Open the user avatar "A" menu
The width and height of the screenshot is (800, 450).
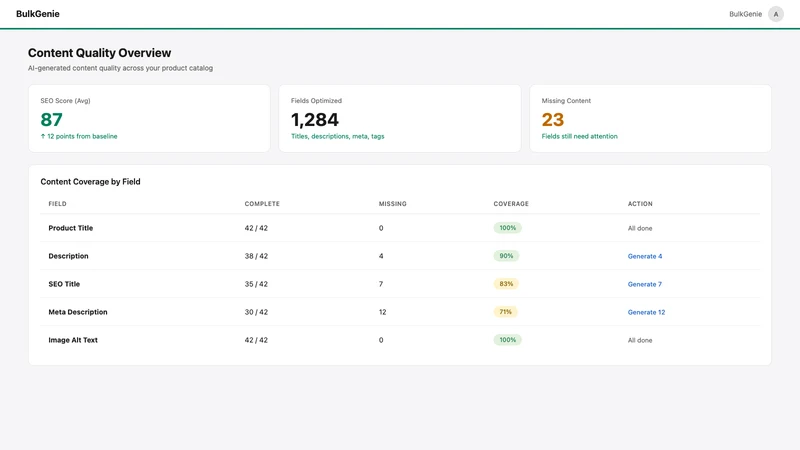coord(776,14)
